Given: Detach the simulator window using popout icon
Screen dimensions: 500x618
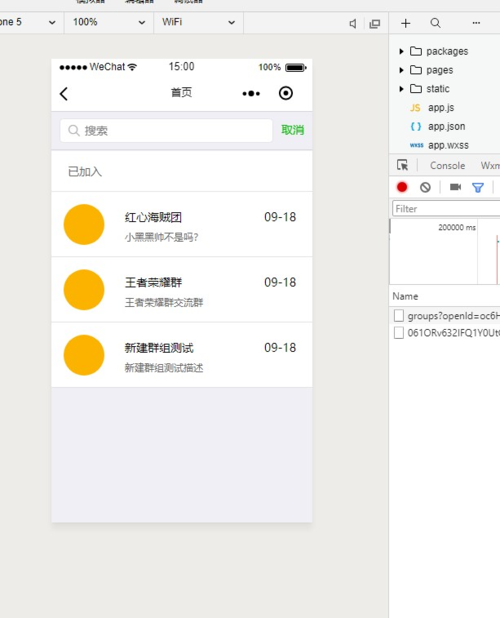Looking at the screenshot, I should tap(375, 24).
